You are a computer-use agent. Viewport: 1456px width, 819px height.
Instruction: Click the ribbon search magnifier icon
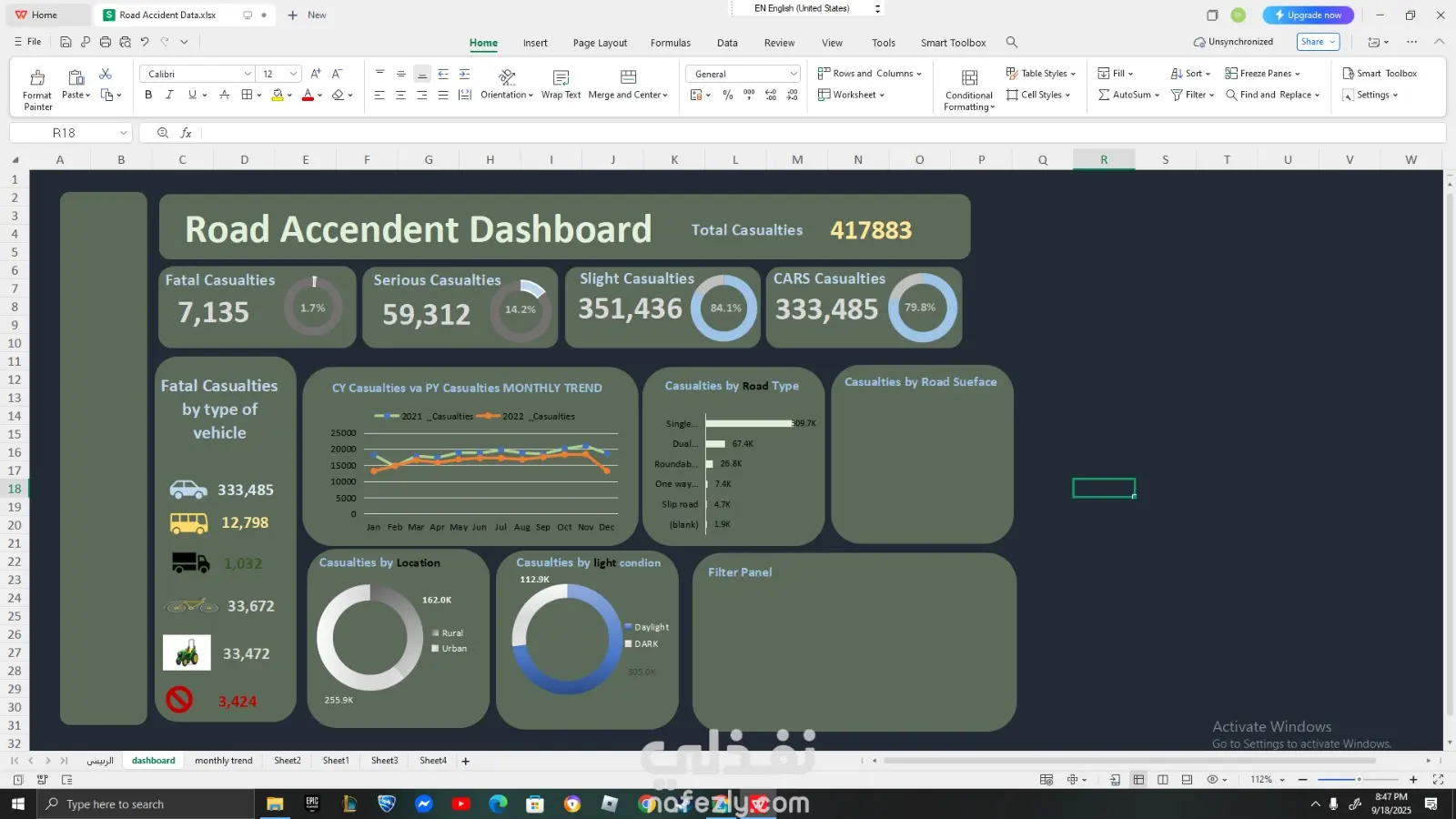point(1011,43)
